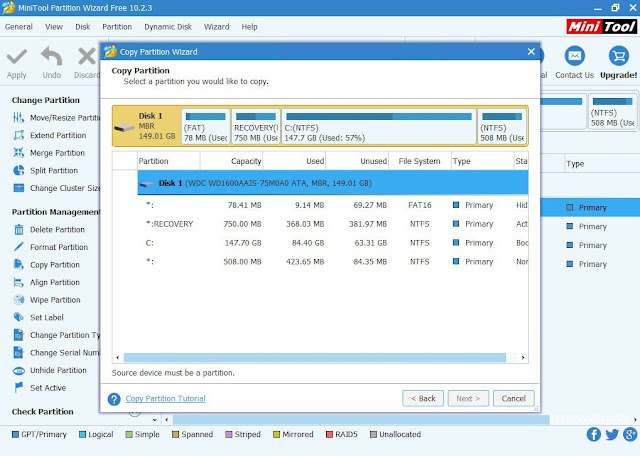640x456 pixels.
Task: Open the General menu
Action: pos(19,27)
